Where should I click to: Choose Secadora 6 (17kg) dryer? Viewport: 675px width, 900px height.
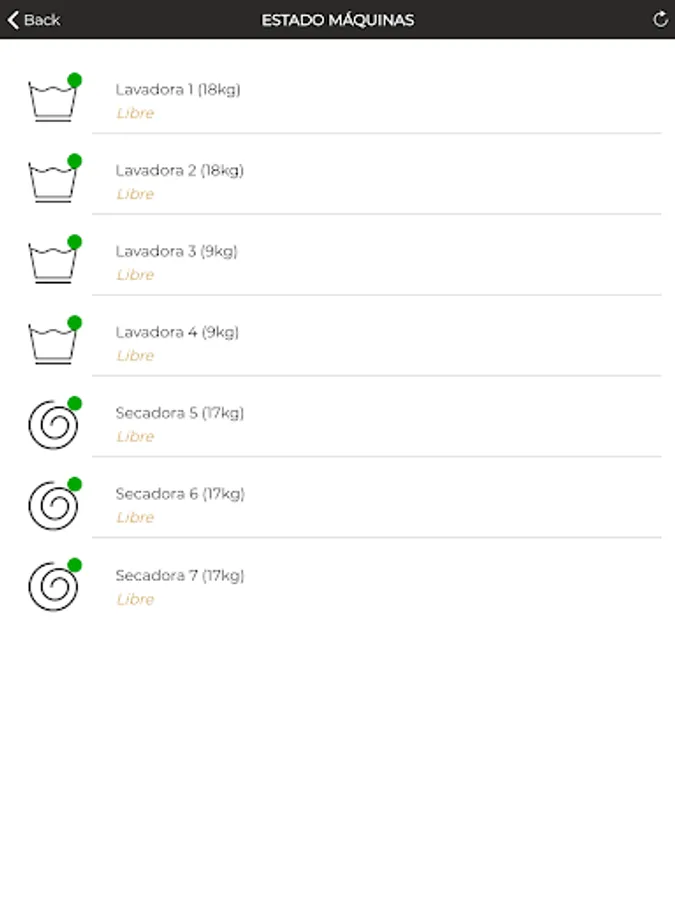click(338, 498)
